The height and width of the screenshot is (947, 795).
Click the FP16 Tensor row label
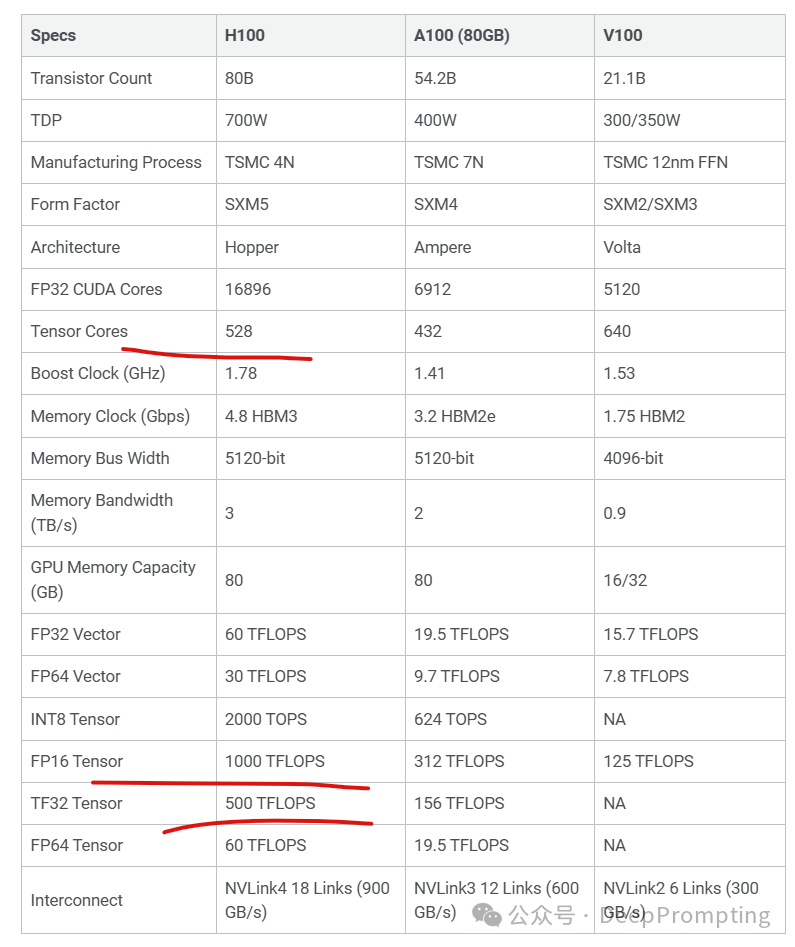77,761
